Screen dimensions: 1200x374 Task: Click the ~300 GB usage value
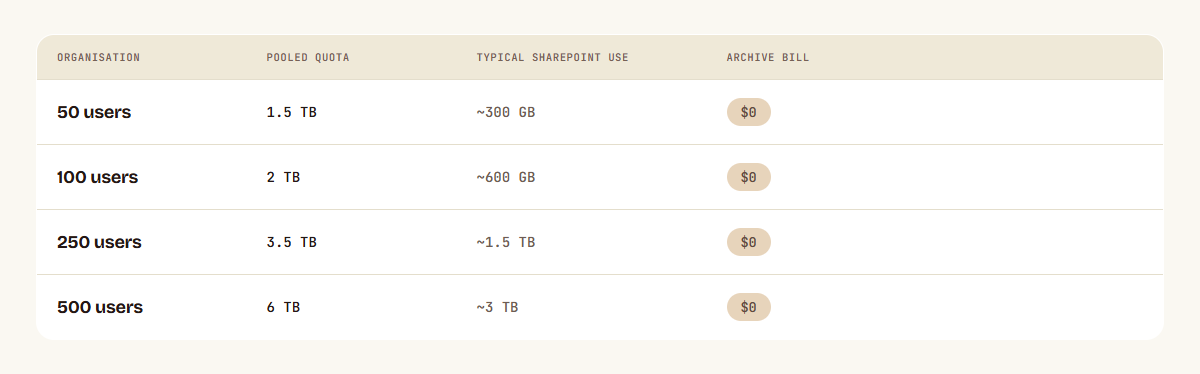[506, 112]
